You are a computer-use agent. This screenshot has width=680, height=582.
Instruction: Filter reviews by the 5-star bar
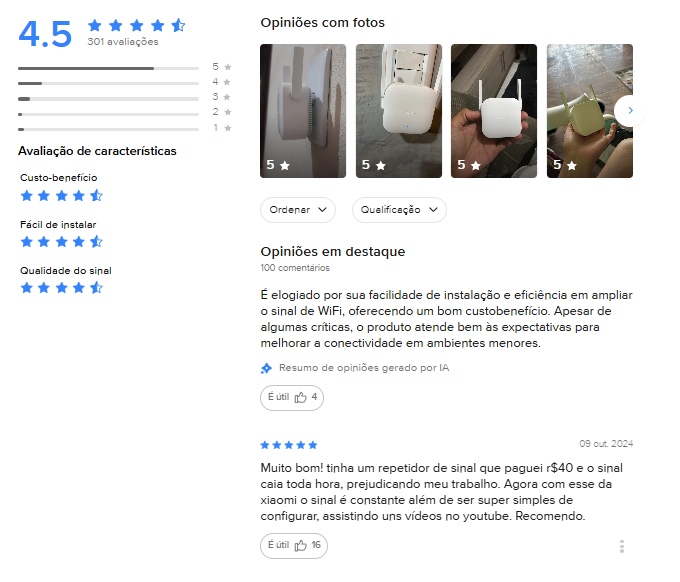(124, 67)
